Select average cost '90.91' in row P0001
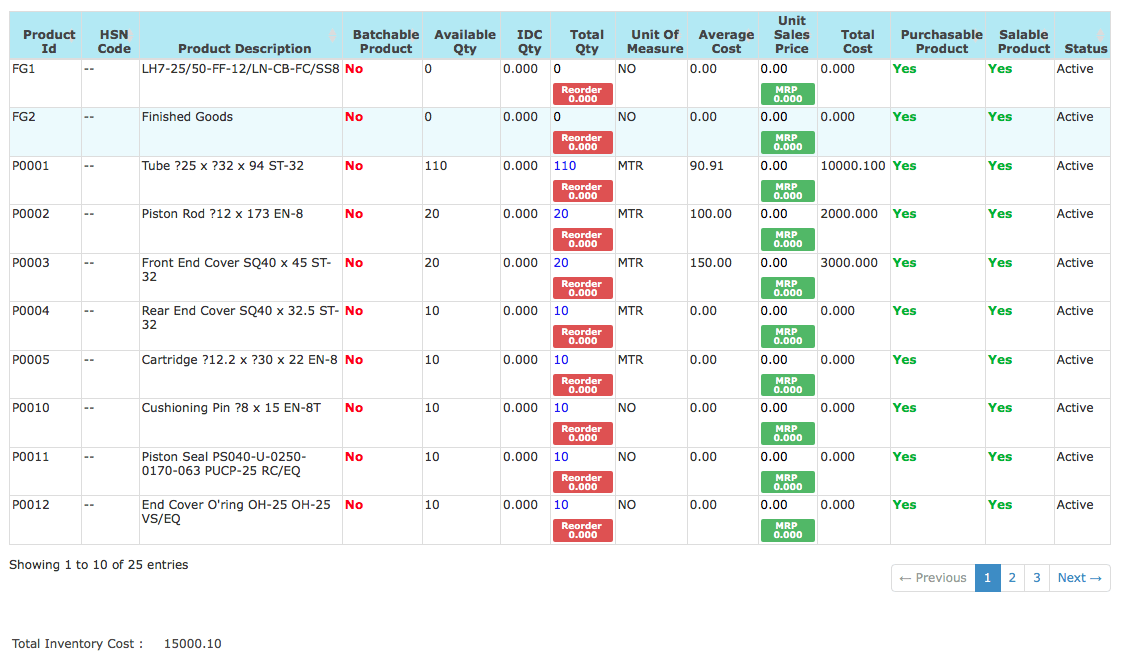Screen dimensions: 1125x661 click(x=707, y=166)
